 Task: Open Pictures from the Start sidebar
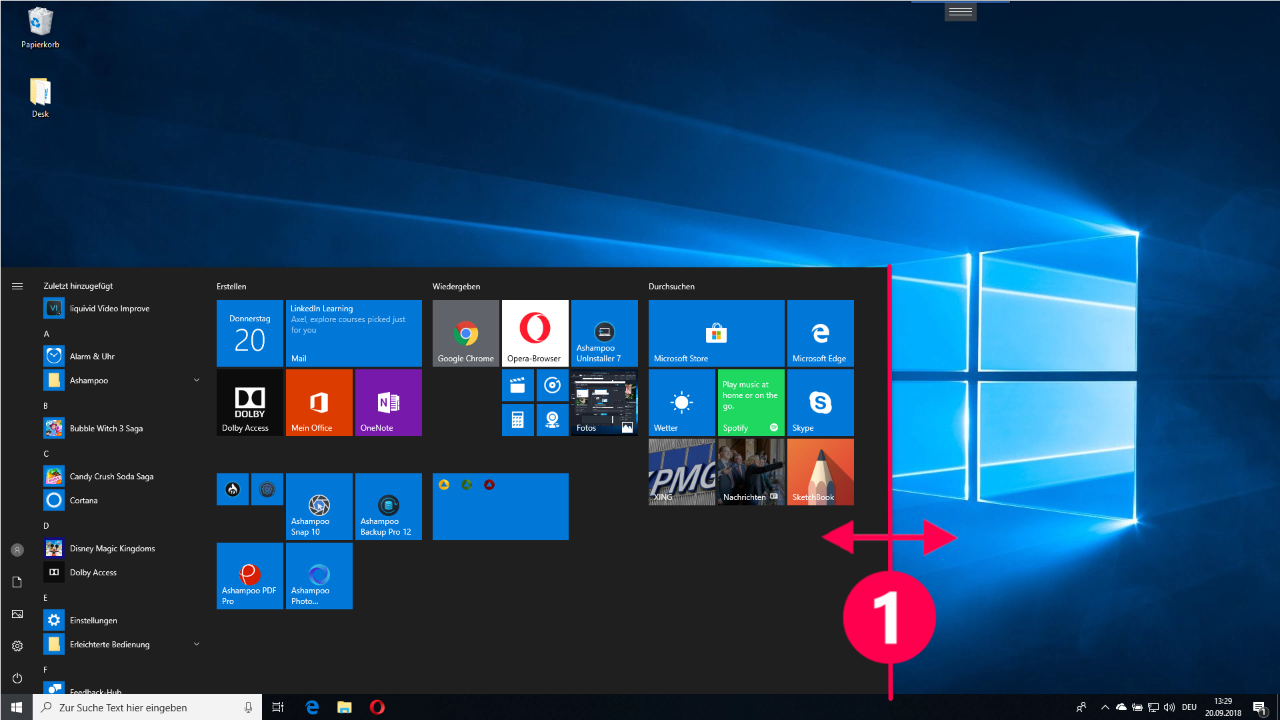[17, 614]
